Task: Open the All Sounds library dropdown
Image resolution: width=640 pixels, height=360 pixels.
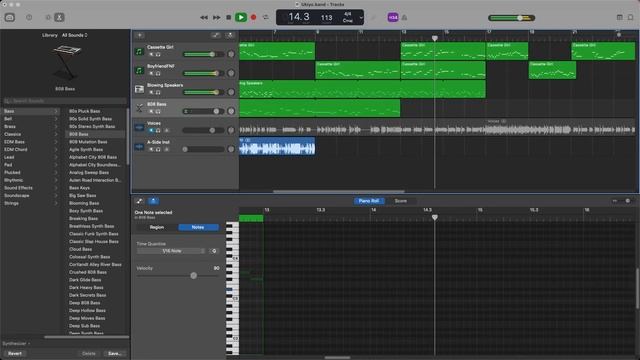Action: tap(75, 35)
